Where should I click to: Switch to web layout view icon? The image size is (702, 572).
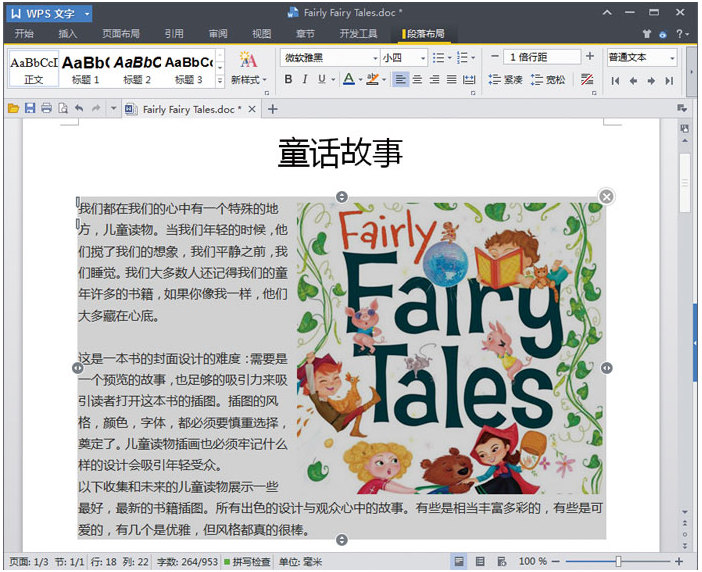[x=501, y=561]
